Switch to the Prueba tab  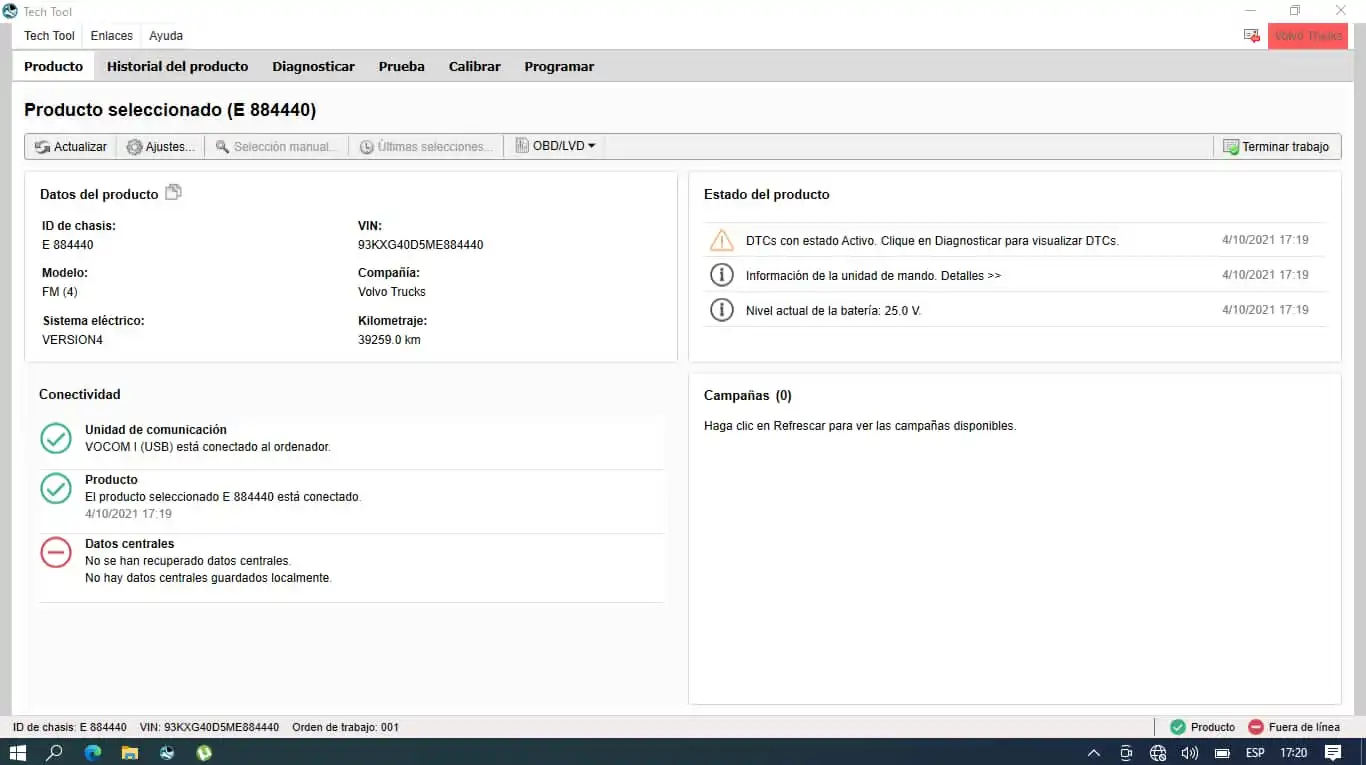402,66
